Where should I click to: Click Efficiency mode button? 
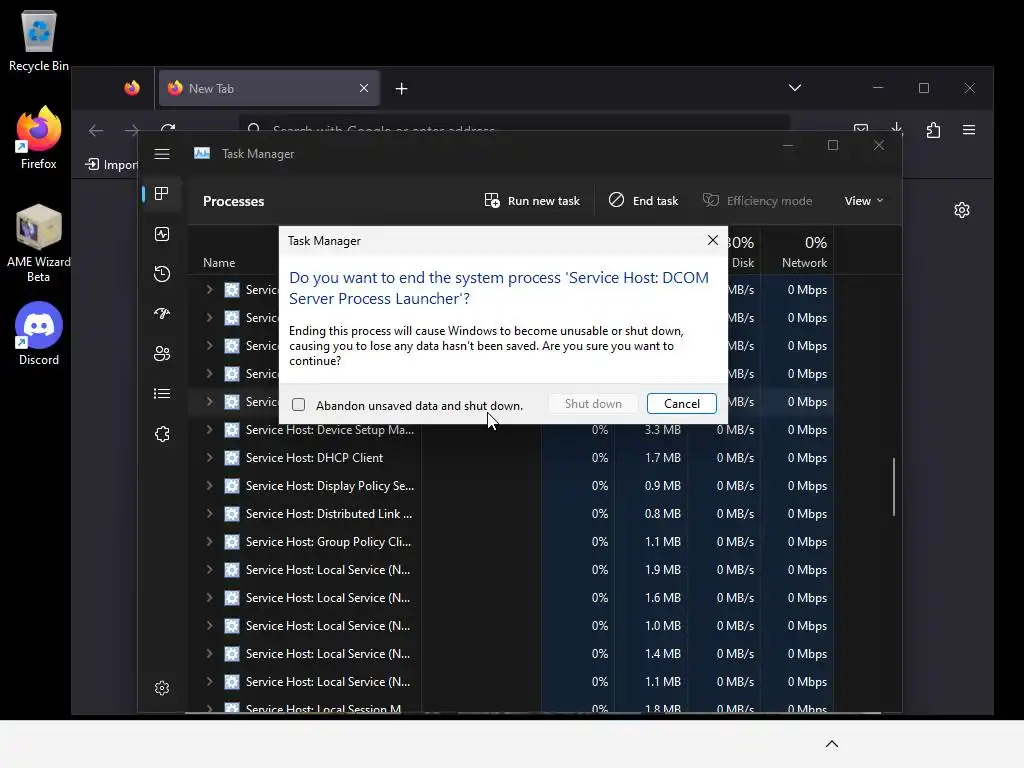pyautogui.click(x=758, y=200)
